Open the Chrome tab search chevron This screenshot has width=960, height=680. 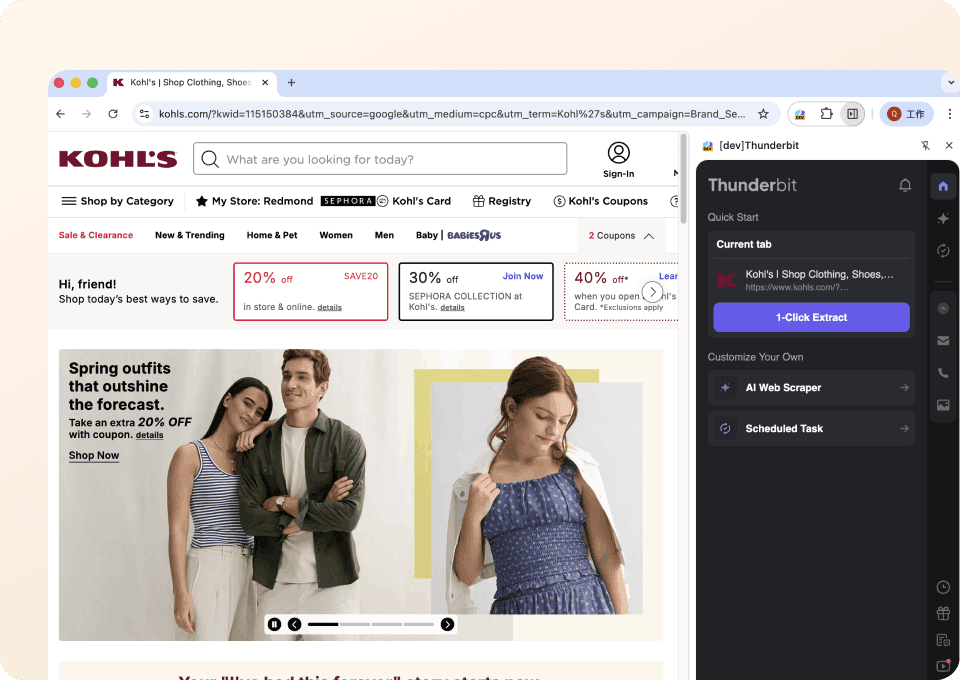950,82
